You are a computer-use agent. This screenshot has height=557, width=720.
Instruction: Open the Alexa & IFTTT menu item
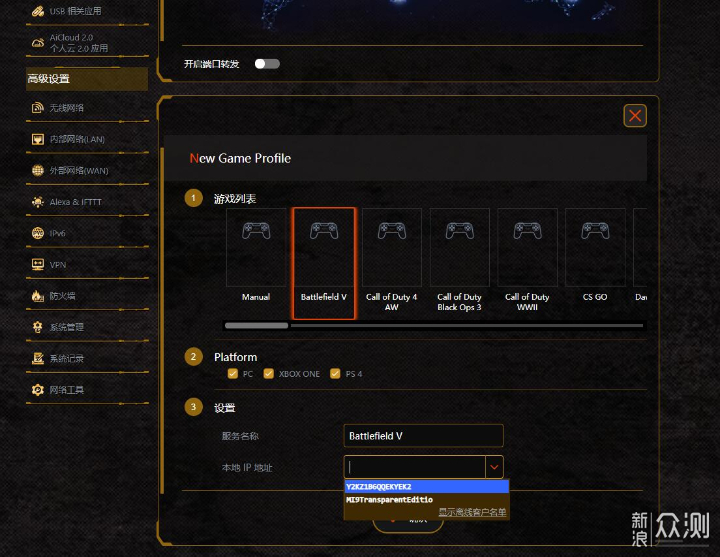coord(75,202)
